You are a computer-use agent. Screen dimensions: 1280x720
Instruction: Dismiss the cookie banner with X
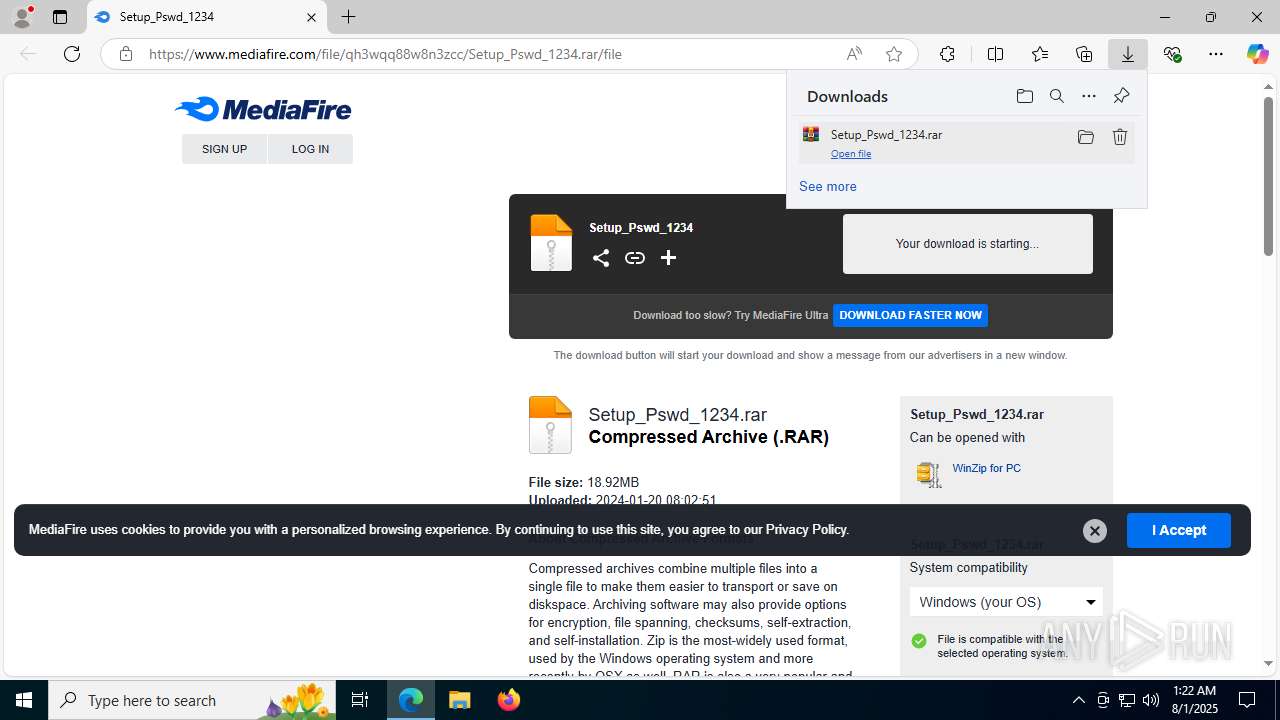pyautogui.click(x=1095, y=531)
